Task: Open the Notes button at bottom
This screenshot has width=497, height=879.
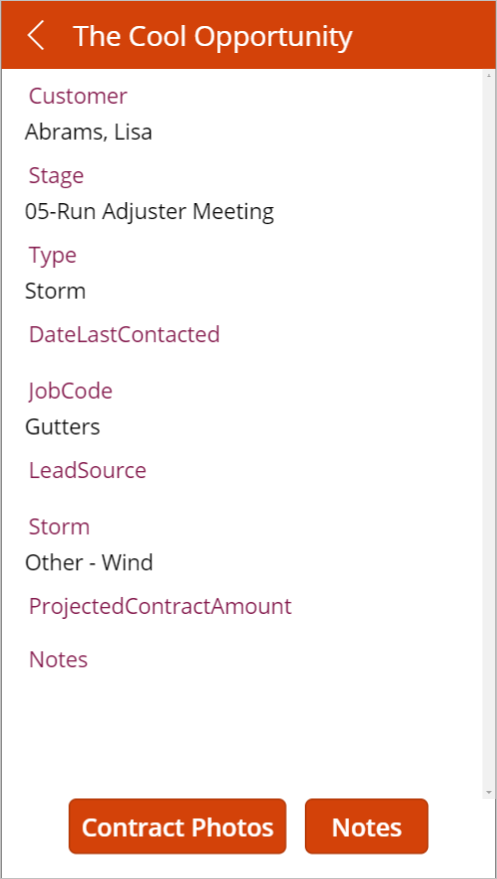Action: [x=366, y=826]
